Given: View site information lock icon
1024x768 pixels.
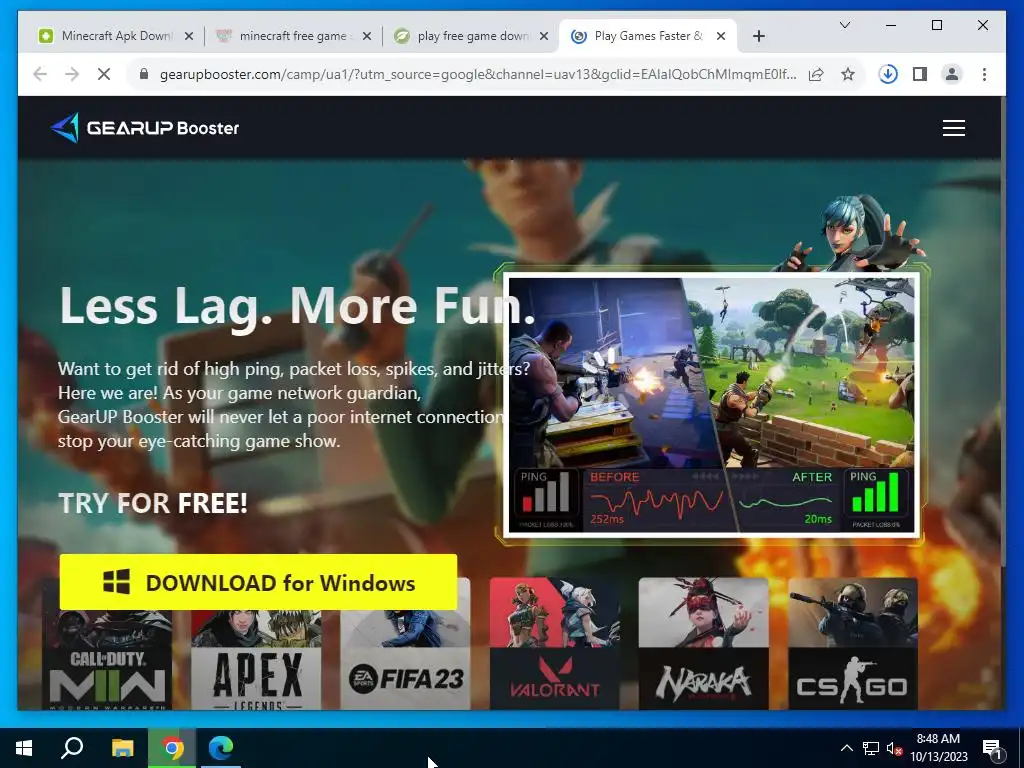Looking at the screenshot, I should click(144, 74).
